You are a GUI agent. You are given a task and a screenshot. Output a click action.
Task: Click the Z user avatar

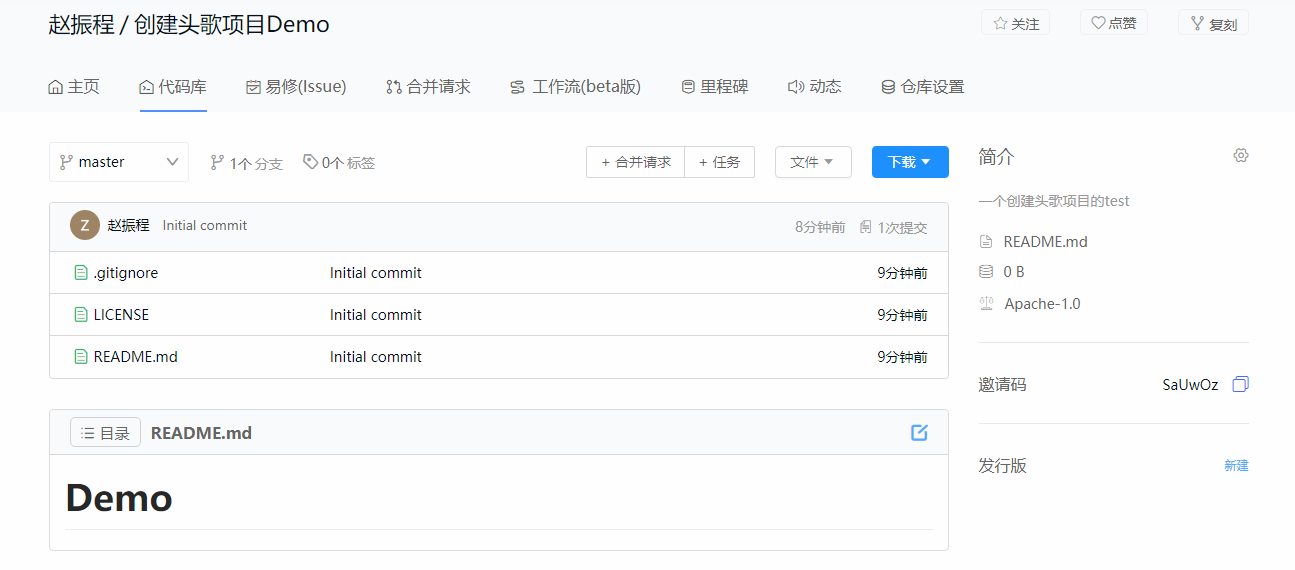point(85,226)
